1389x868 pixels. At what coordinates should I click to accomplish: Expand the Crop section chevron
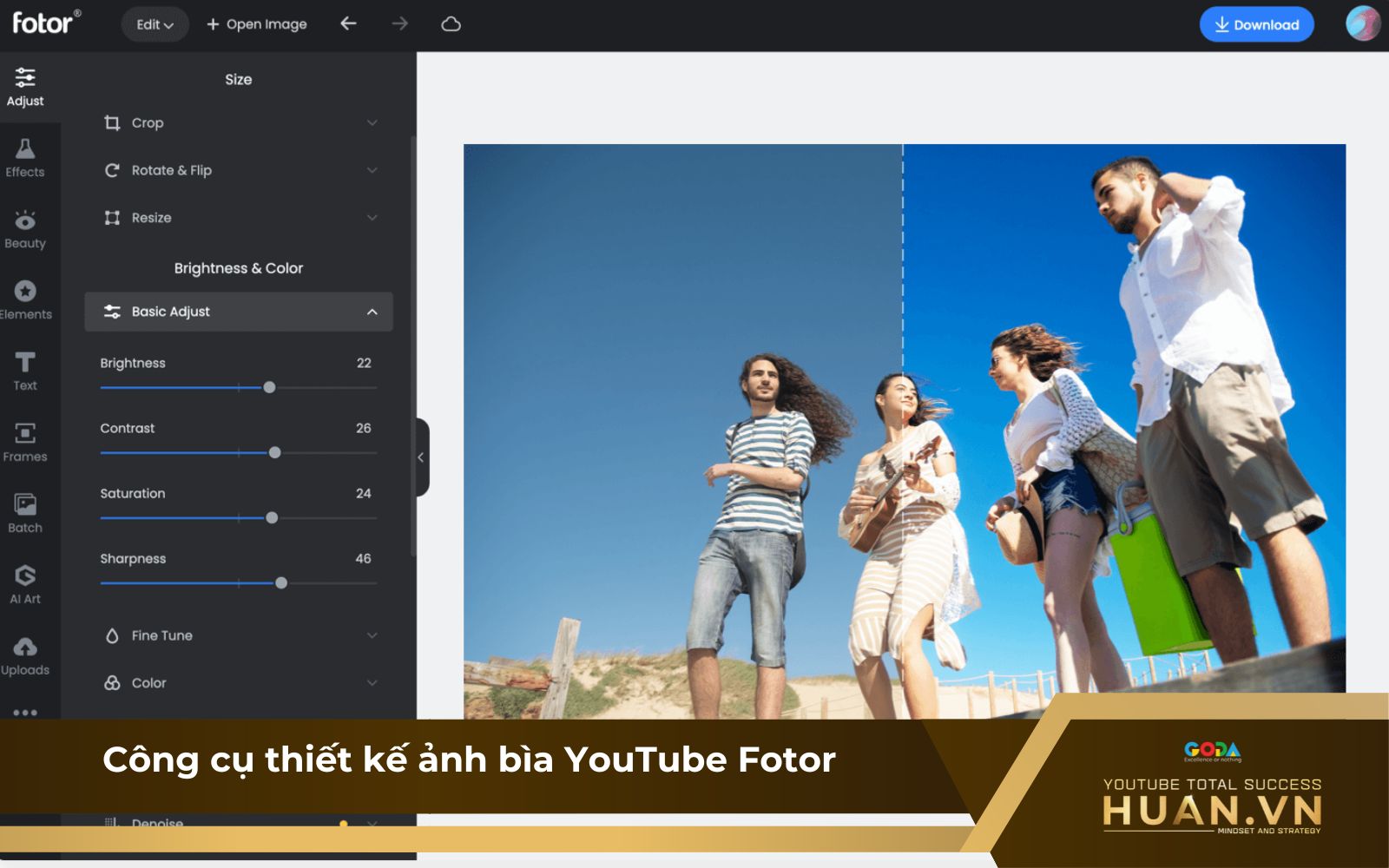(x=372, y=122)
